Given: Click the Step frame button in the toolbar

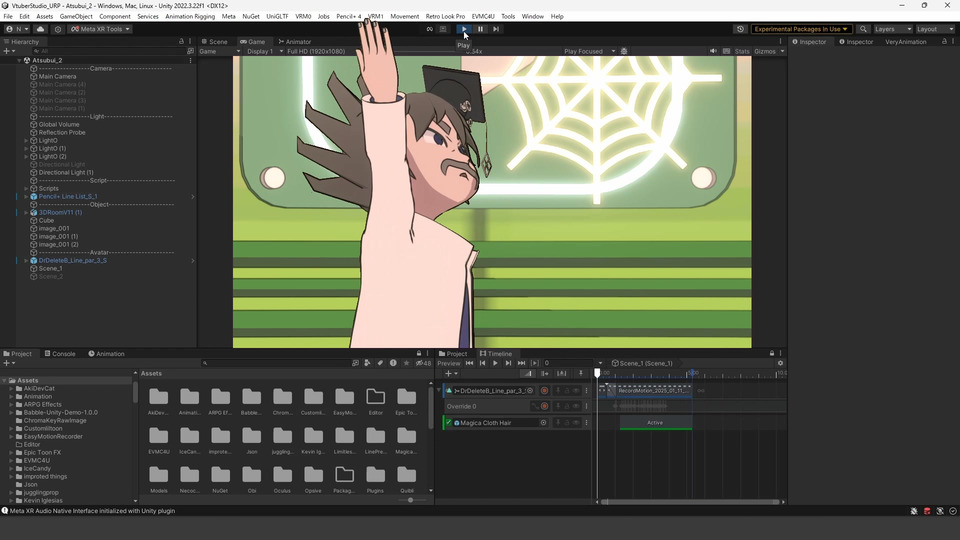Looking at the screenshot, I should pyautogui.click(x=496, y=29).
